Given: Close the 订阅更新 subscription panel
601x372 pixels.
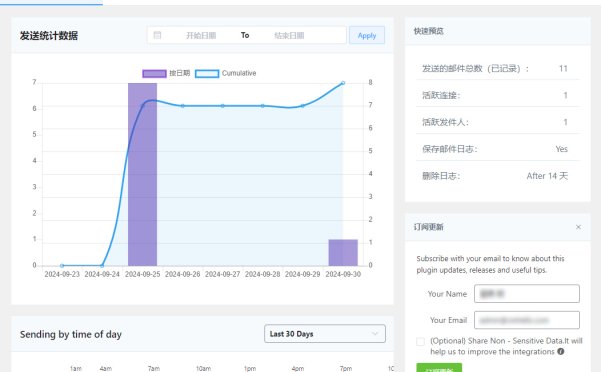Looking at the screenshot, I should (x=578, y=227).
